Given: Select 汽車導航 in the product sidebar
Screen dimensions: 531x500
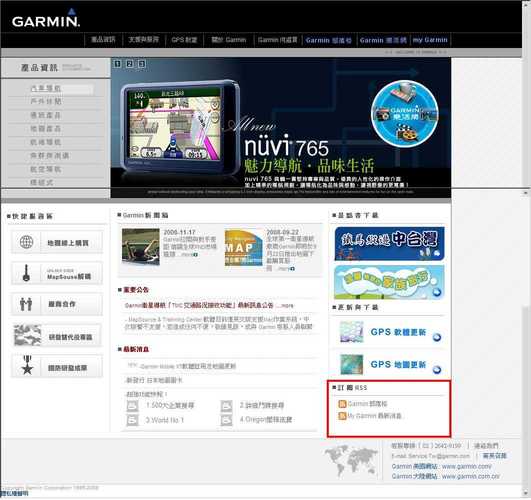Looking at the screenshot, I should 46,88.
